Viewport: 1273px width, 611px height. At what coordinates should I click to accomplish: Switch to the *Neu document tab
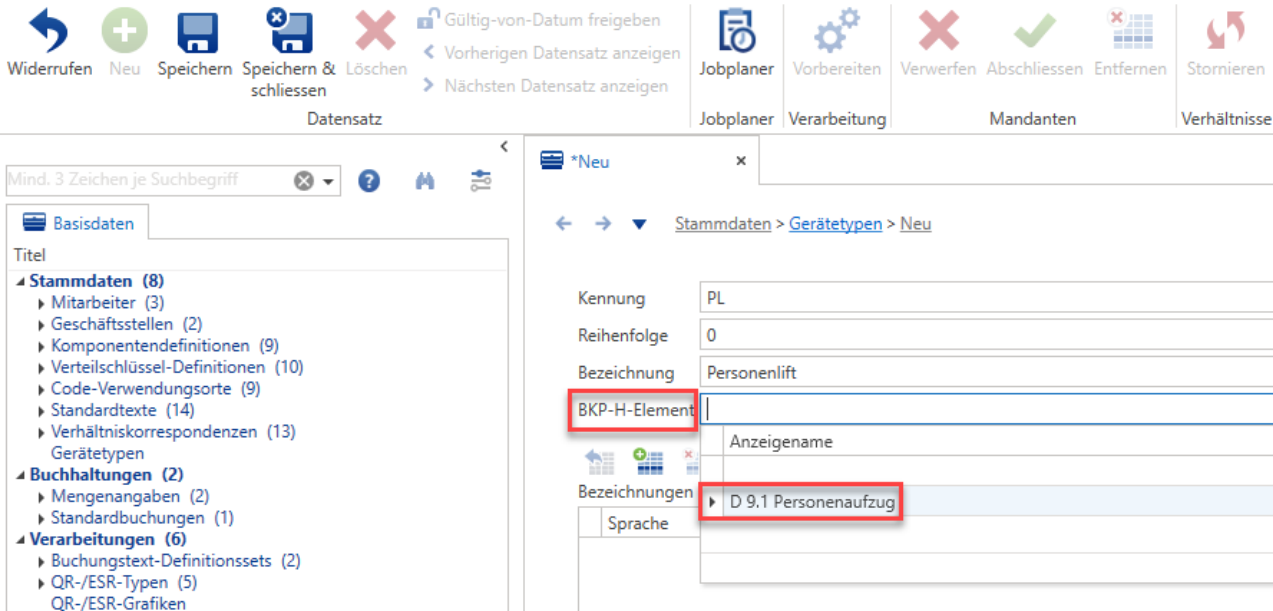pyautogui.click(x=591, y=161)
